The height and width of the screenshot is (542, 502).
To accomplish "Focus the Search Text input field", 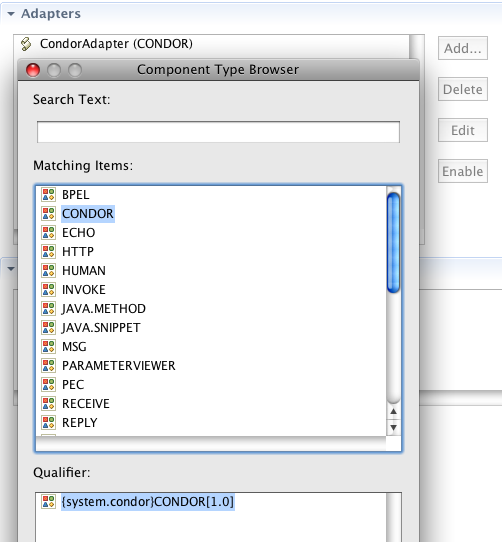I will tap(219, 132).
